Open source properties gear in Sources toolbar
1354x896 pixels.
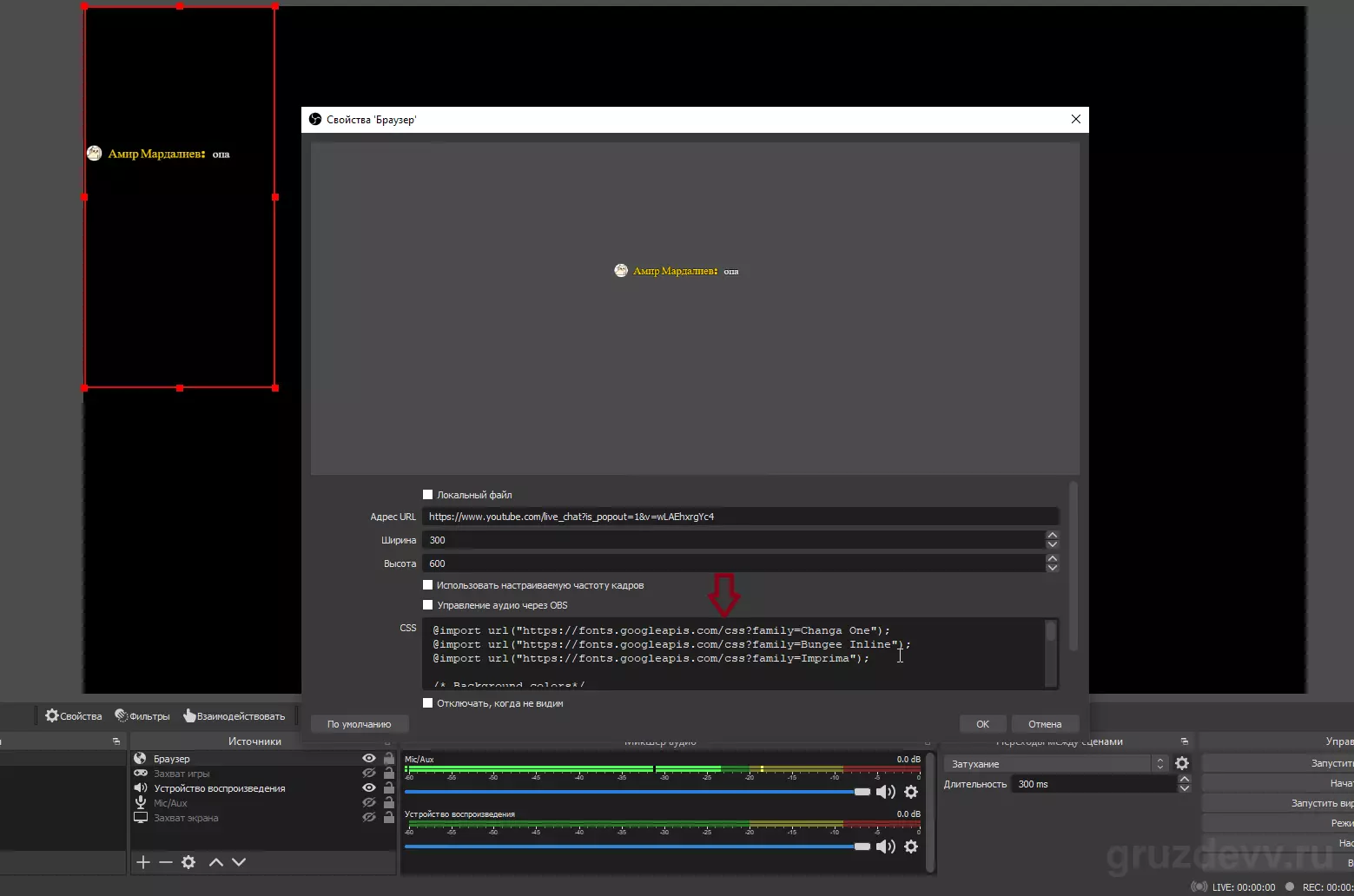(188, 862)
